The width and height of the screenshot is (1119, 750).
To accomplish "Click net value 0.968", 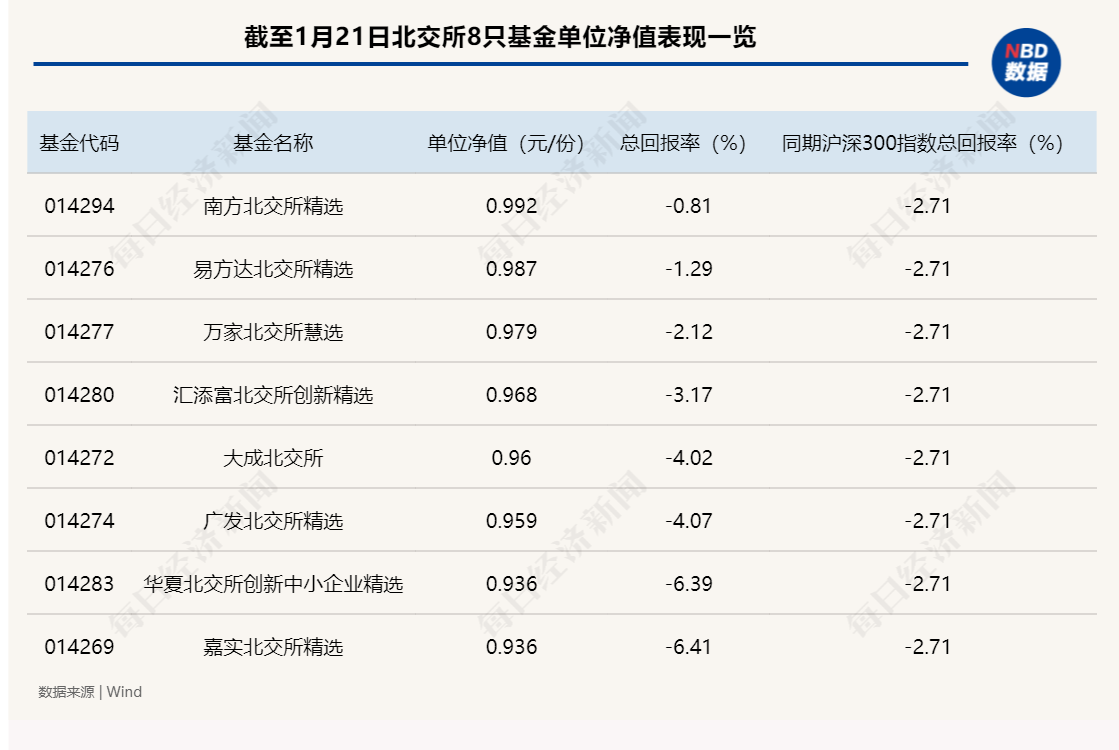I will coord(511,395).
